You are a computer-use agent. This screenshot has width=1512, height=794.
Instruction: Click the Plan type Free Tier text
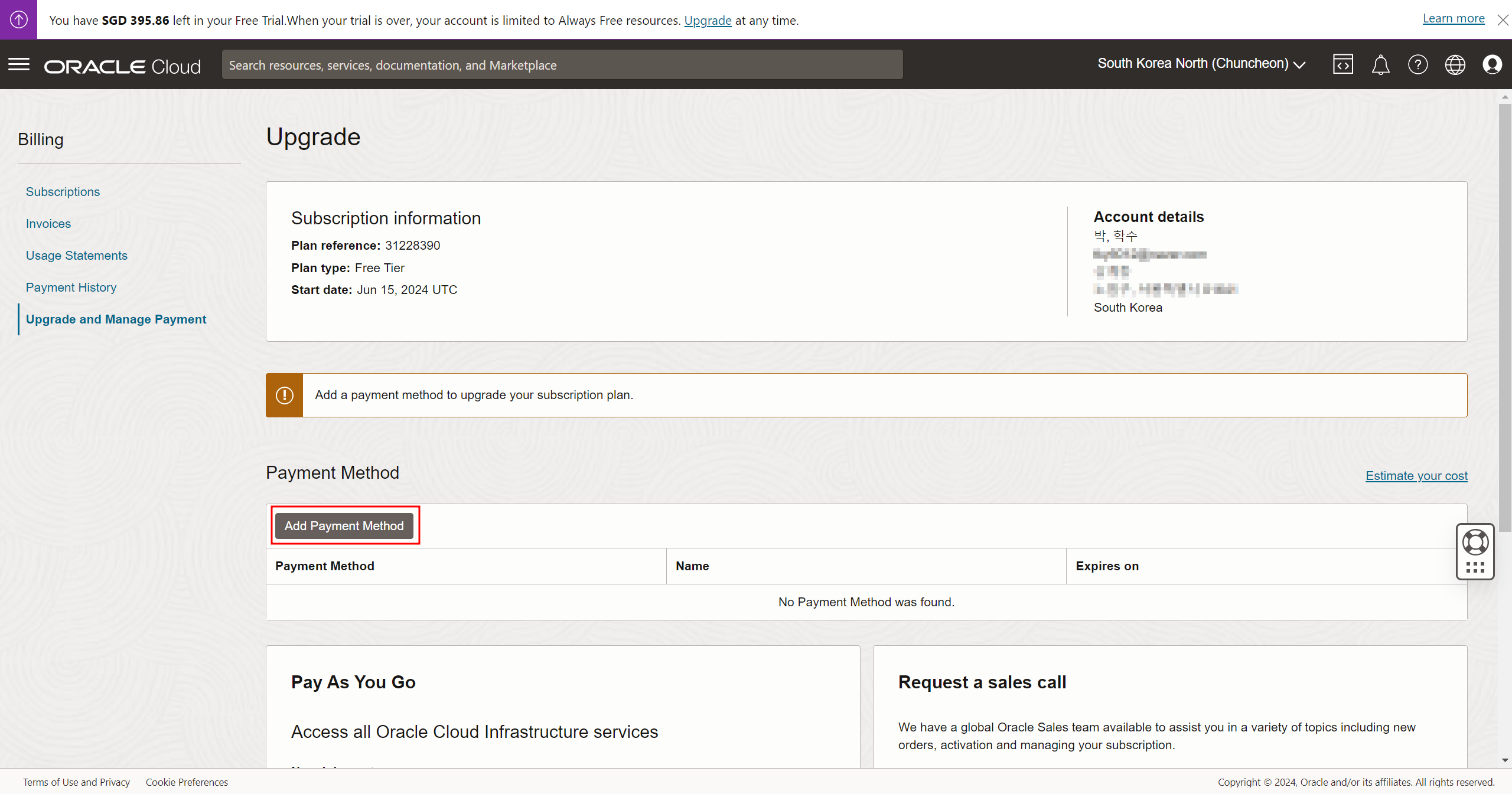click(347, 268)
